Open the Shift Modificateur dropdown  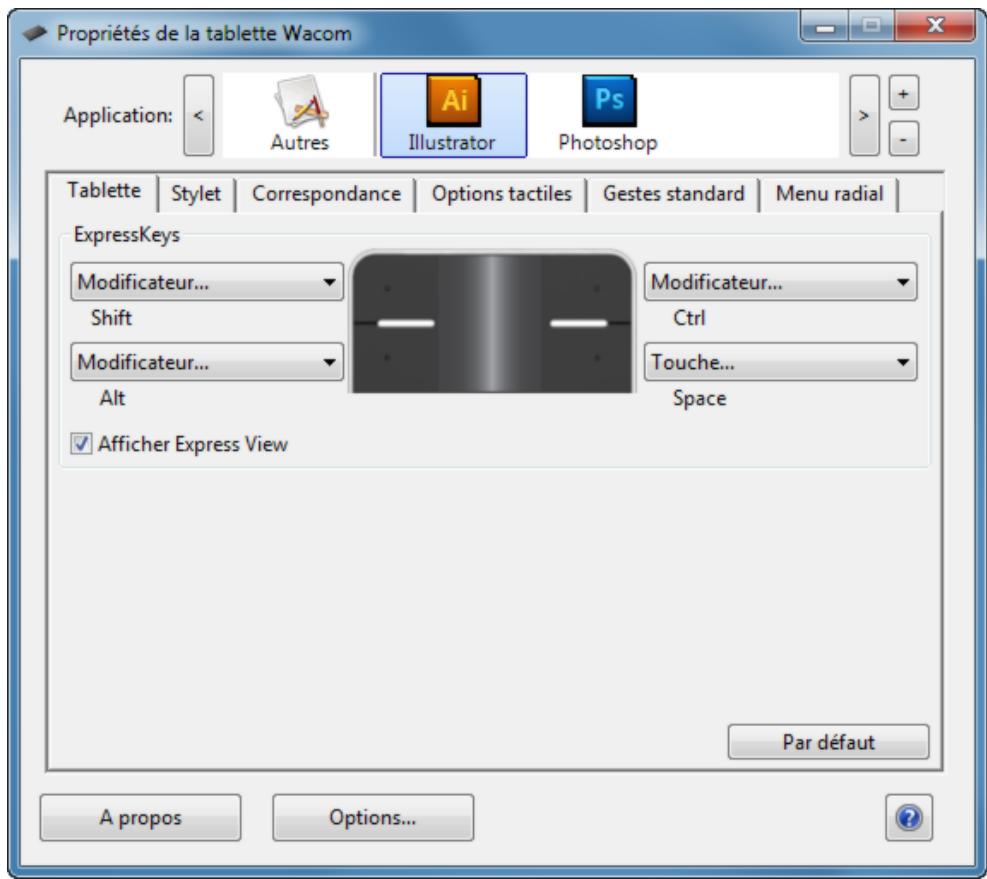(x=207, y=282)
